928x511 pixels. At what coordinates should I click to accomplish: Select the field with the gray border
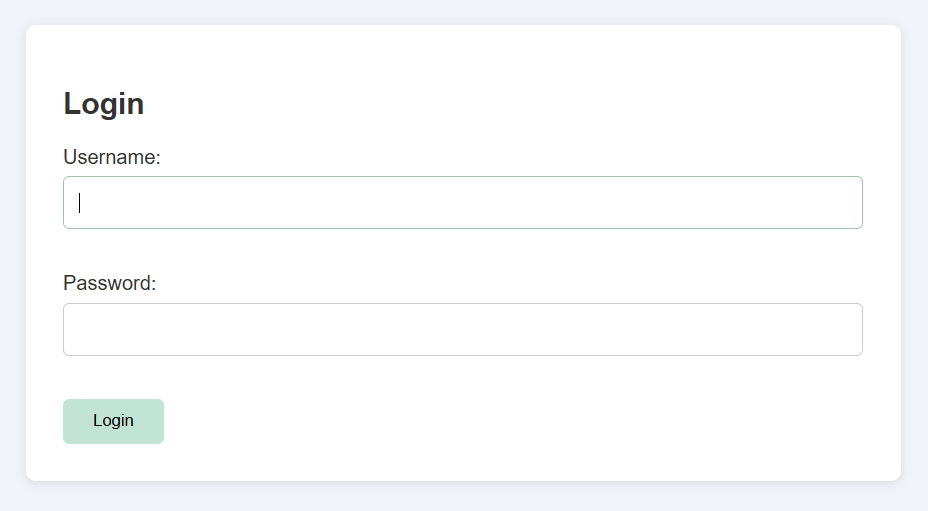click(462, 330)
